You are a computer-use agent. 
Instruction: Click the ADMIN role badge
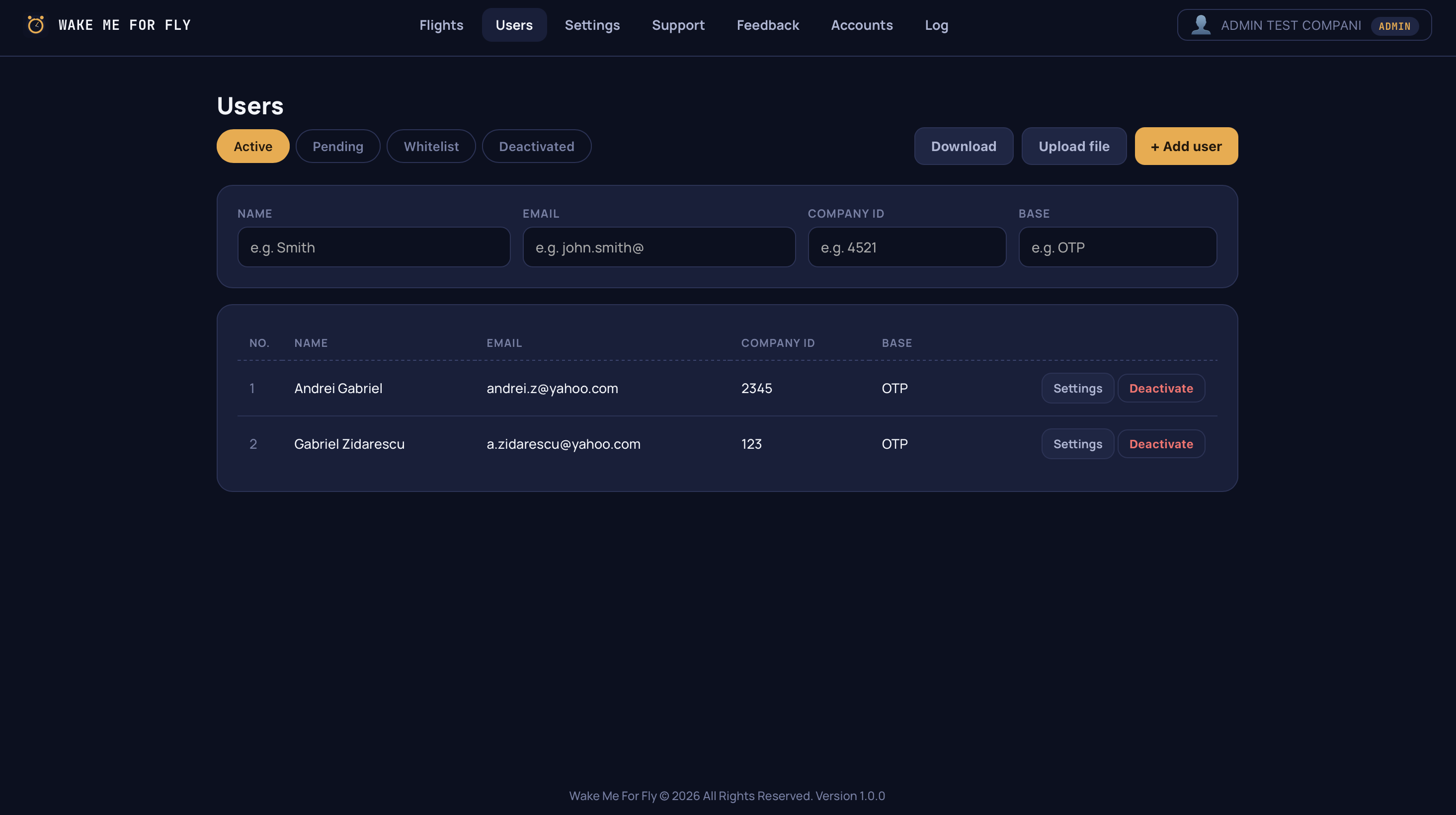[x=1394, y=26]
